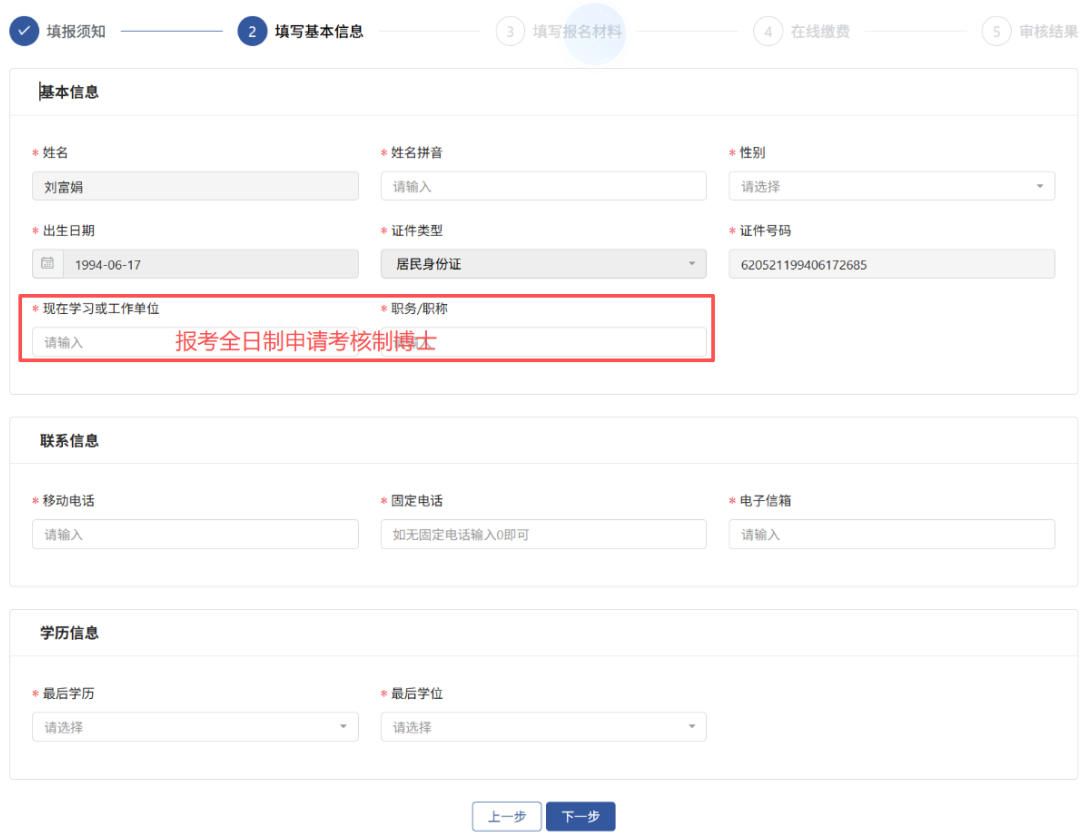
Task: Click the 下一步 button
Action: pos(583,816)
